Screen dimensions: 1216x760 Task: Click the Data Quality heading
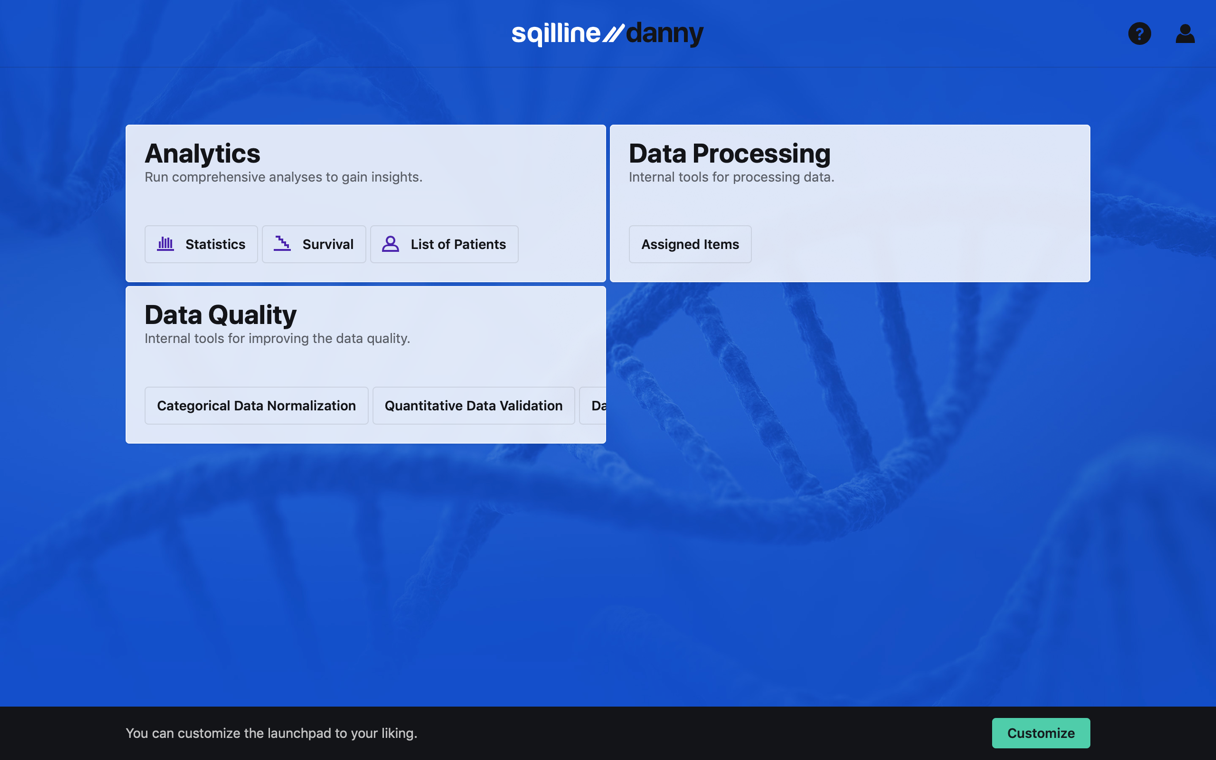pos(220,315)
